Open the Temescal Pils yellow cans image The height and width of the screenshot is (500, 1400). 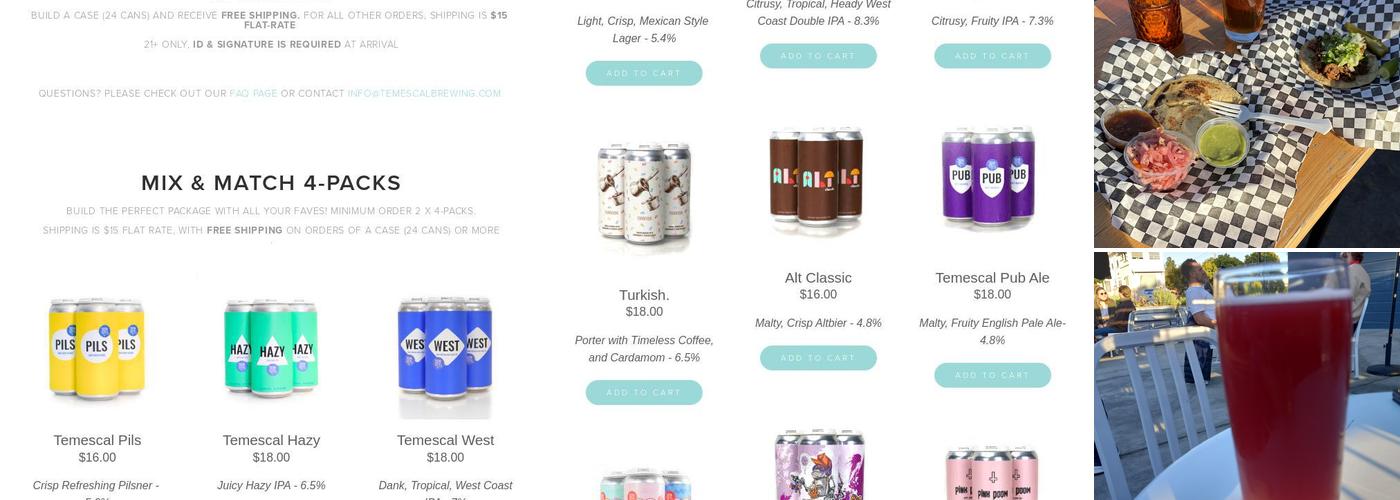click(97, 348)
